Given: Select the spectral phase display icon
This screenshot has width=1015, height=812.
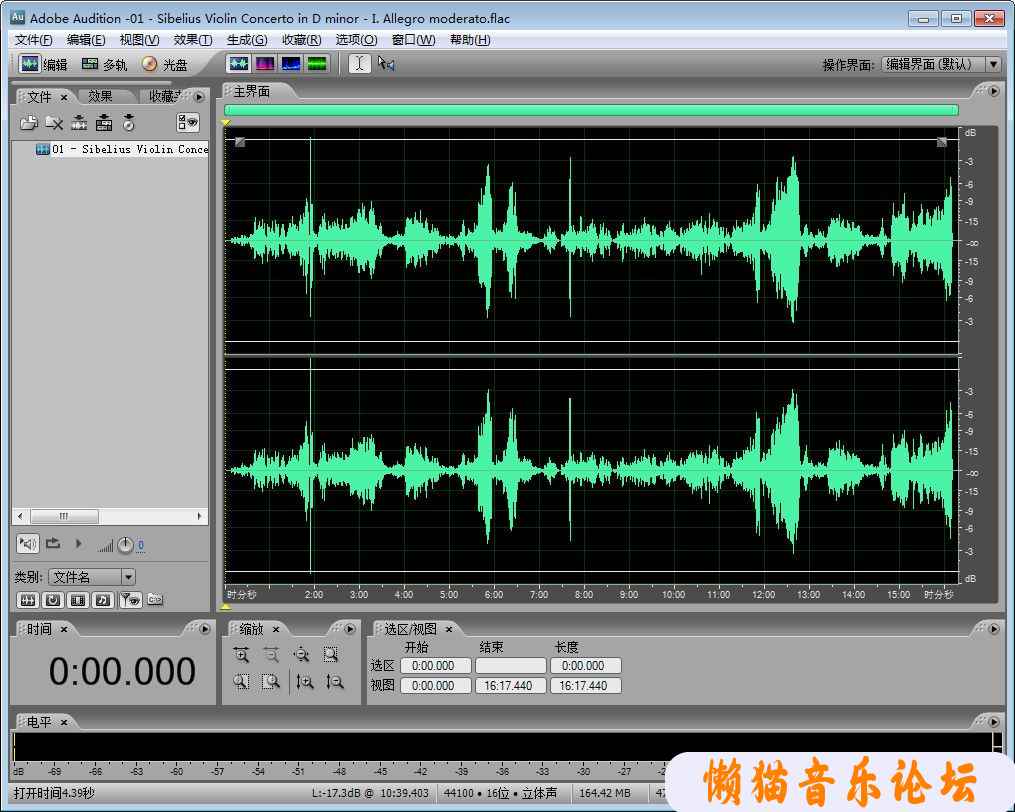Looking at the screenshot, I should pyautogui.click(x=317, y=63).
